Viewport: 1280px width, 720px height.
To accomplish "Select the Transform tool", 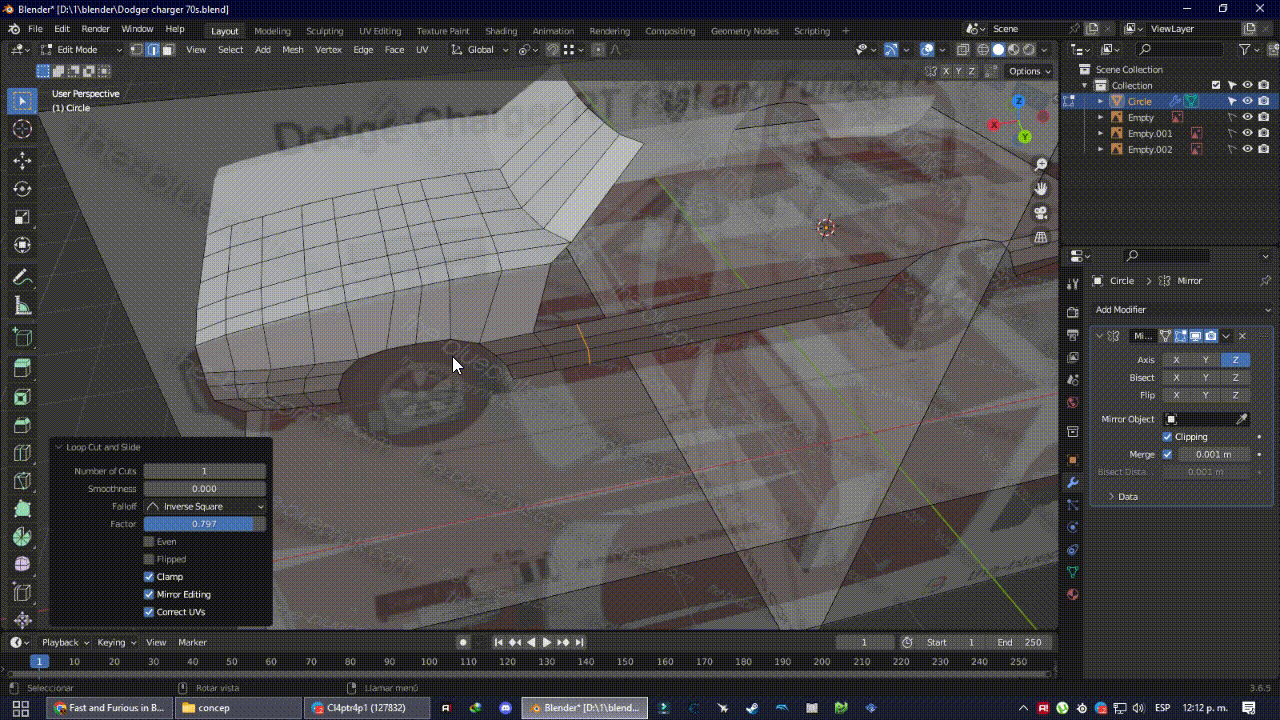I will pyautogui.click(x=22, y=245).
